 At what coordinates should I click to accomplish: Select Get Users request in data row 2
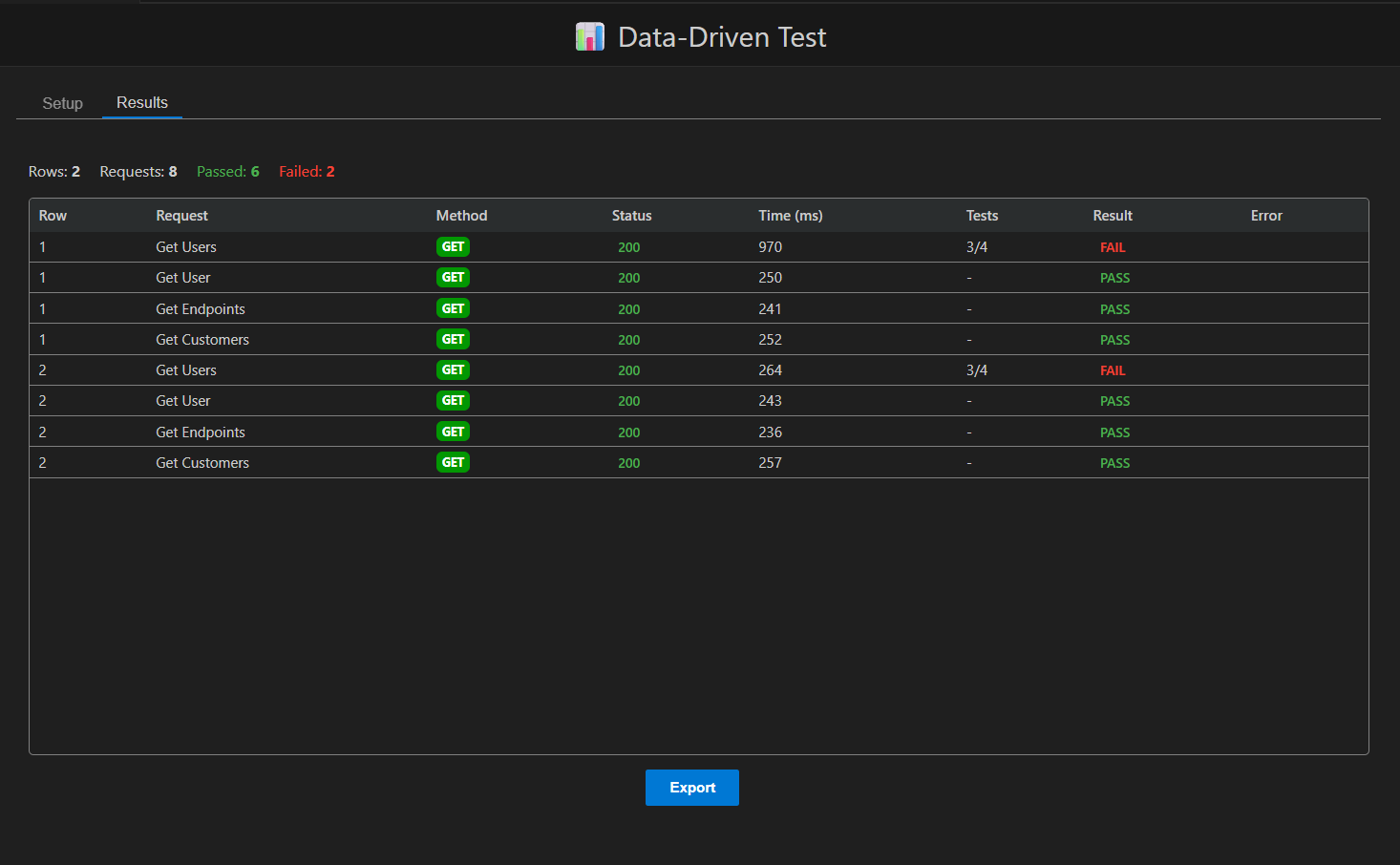point(186,370)
